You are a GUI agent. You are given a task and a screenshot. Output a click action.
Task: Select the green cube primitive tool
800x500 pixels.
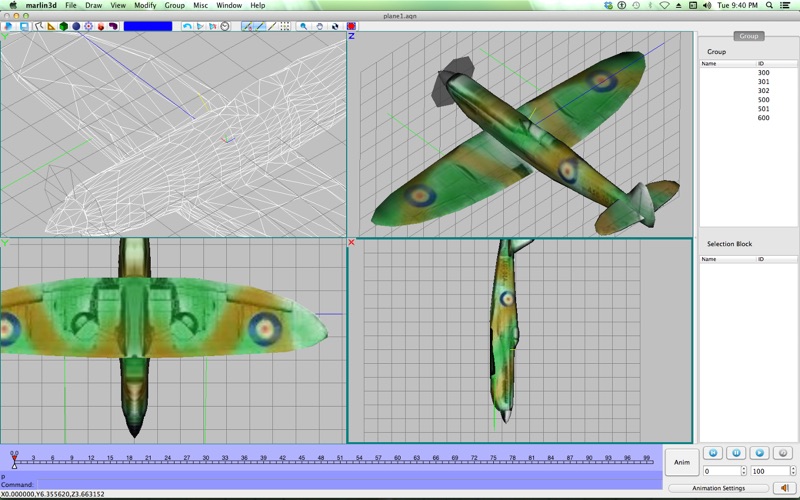63,26
